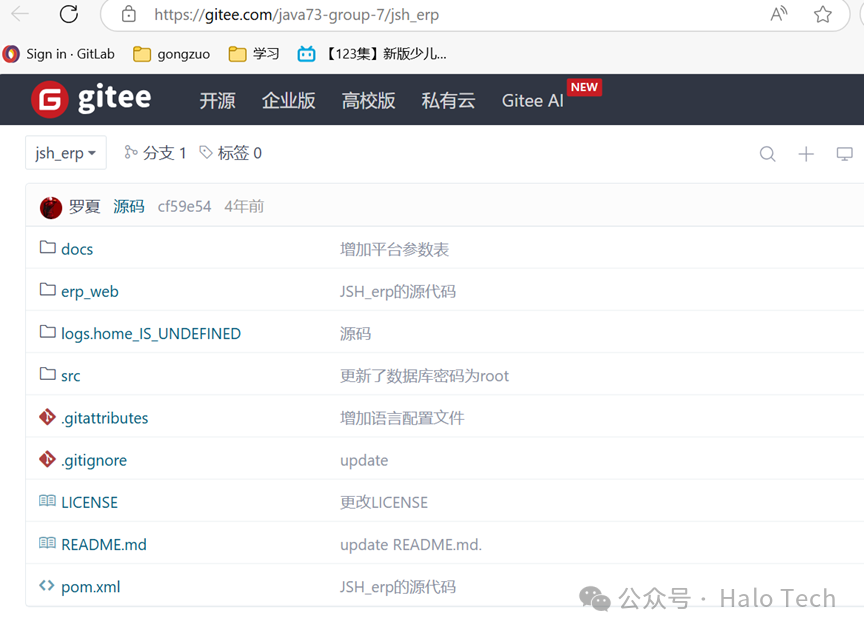Click the read aloud icon in address bar

coord(779,14)
